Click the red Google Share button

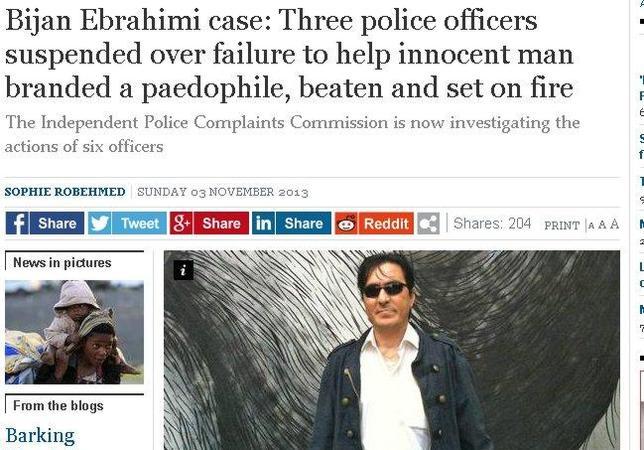point(221,223)
